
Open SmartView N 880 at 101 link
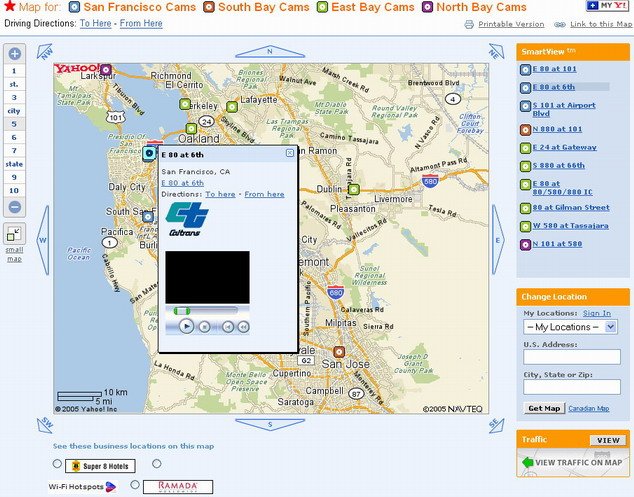(x=557, y=129)
